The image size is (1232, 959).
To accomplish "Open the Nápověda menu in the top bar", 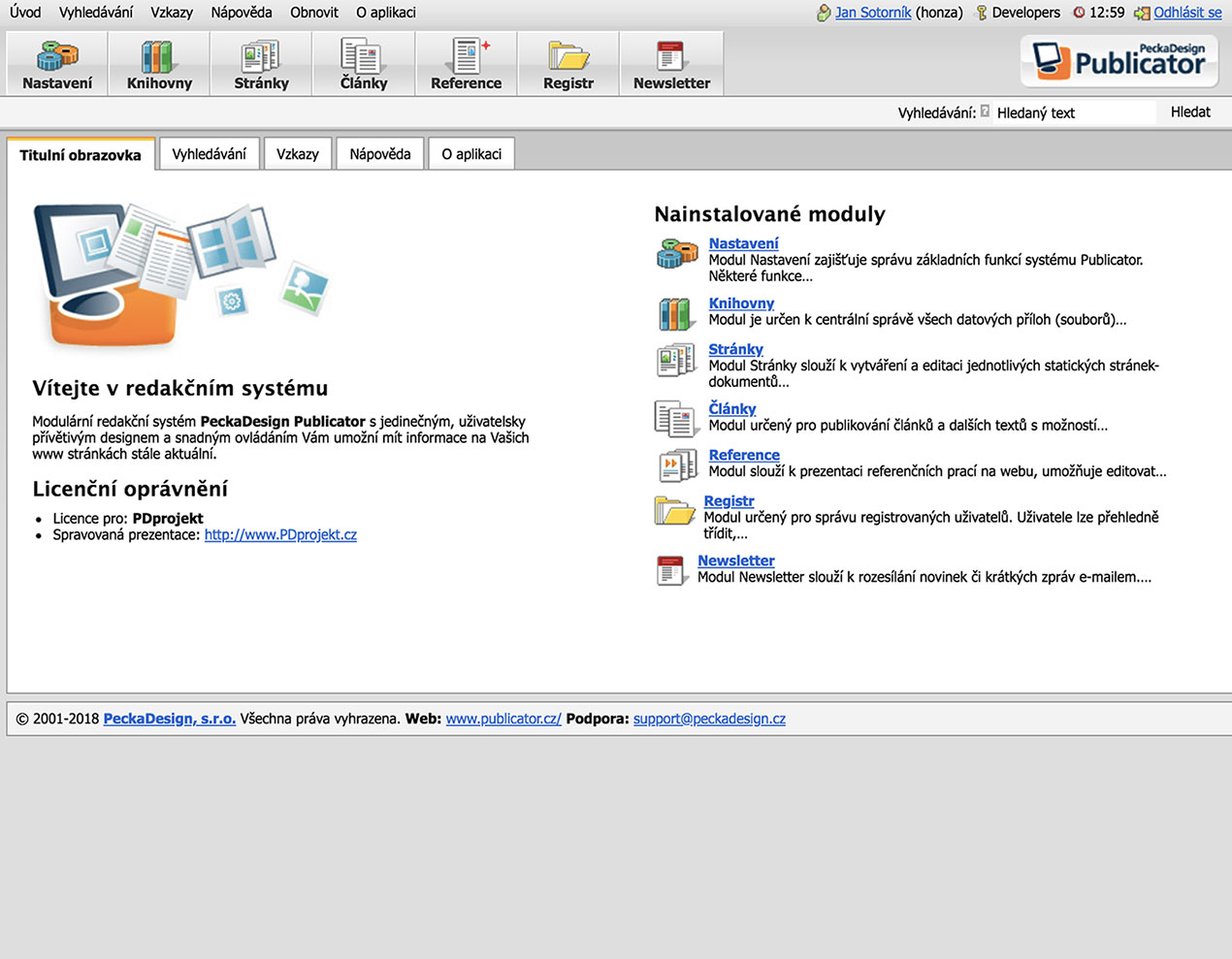I will click(242, 13).
